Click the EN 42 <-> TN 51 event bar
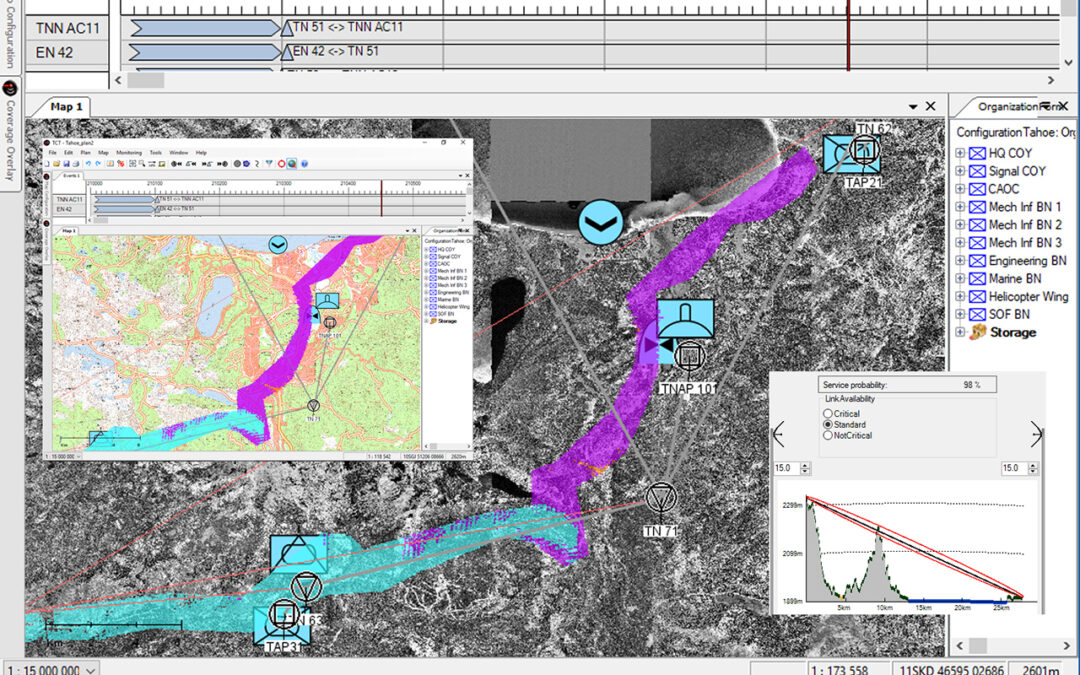1080x675 pixels. (205, 52)
